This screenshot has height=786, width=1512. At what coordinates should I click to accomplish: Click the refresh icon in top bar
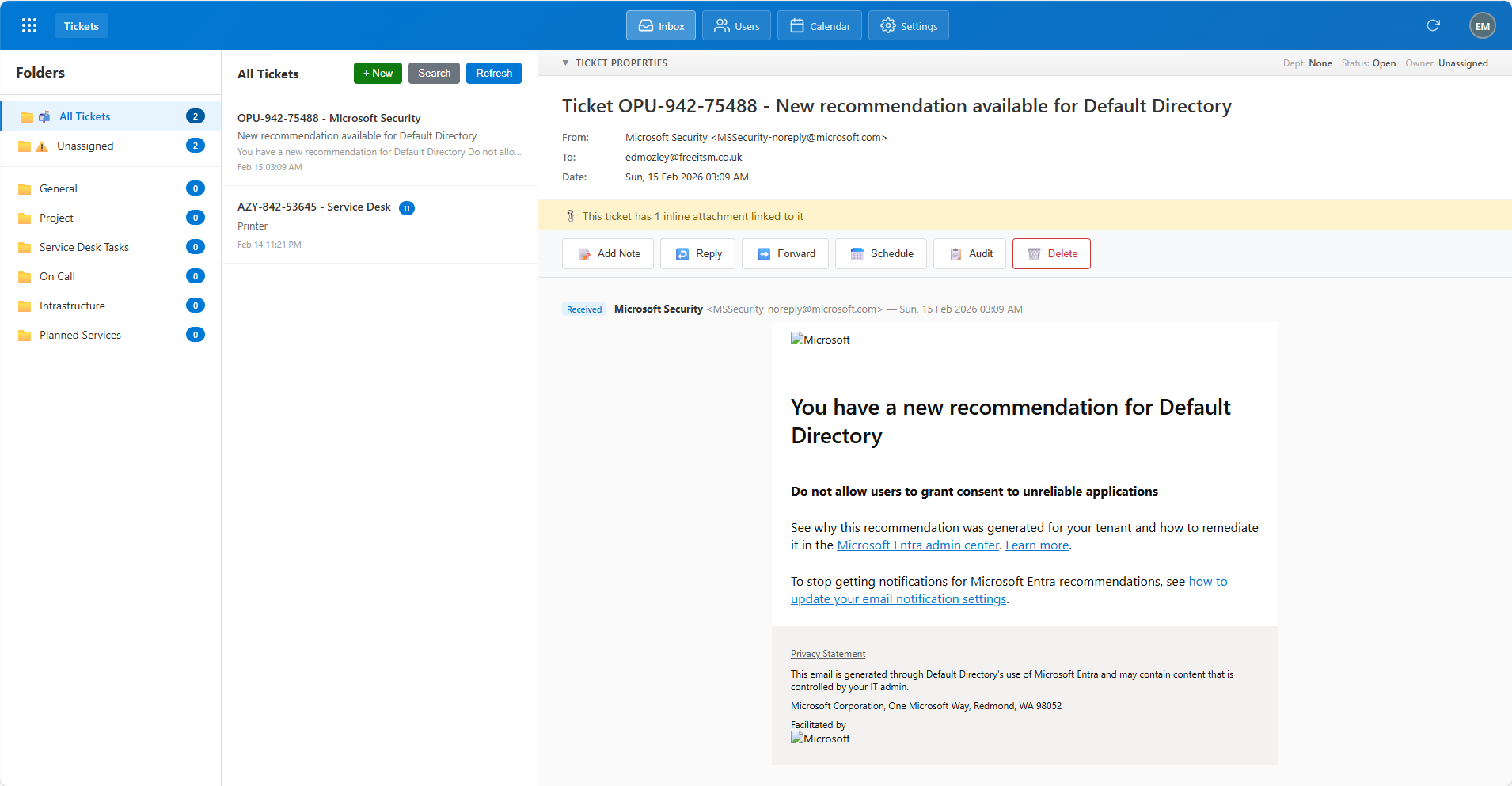[x=1433, y=25]
